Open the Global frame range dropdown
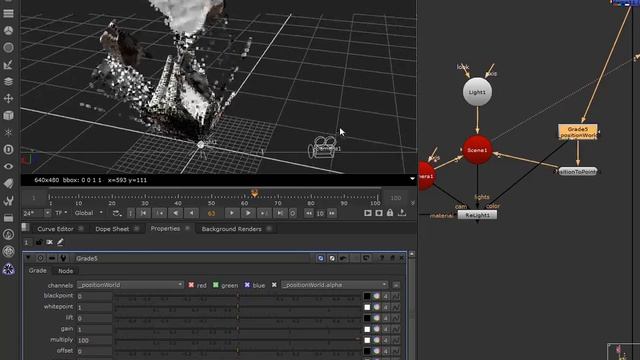 click(x=89, y=213)
